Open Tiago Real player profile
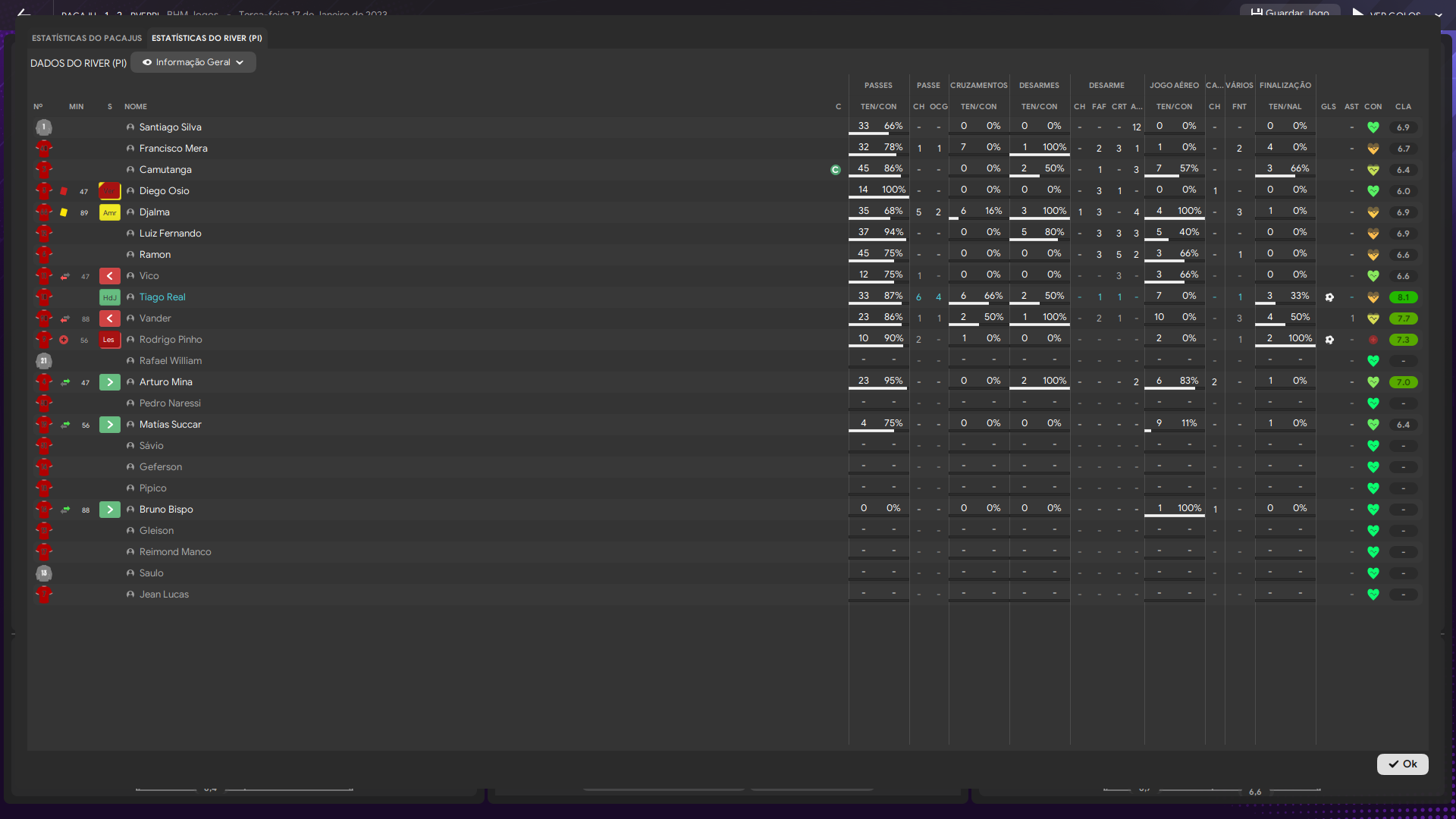Viewport: 1456px width, 819px height. [162, 297]
